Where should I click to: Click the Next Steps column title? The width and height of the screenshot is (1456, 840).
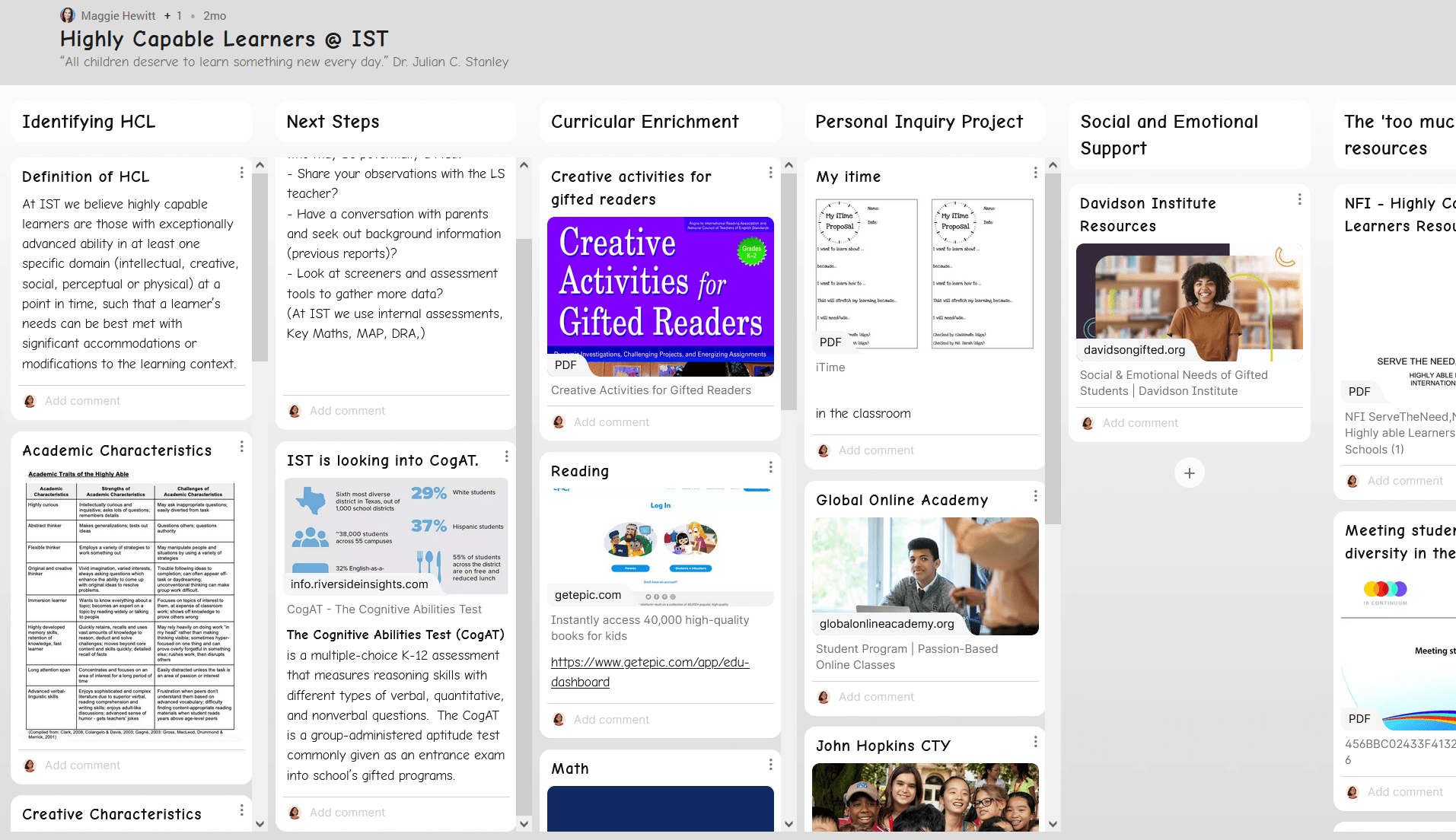[x=333, y=122]
